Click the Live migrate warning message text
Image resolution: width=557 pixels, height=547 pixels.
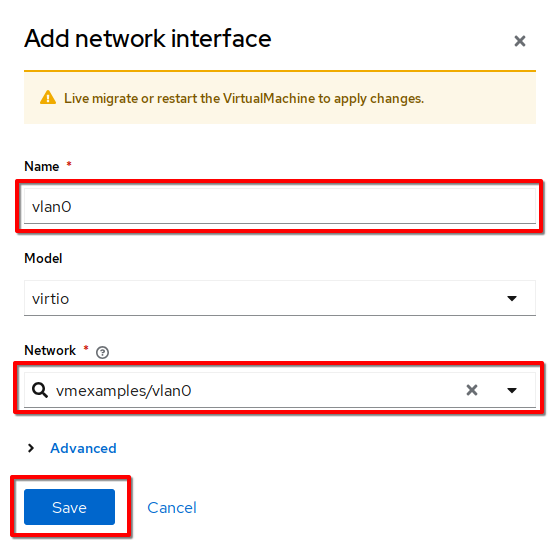pyautogui.click(x=244, y=98)
